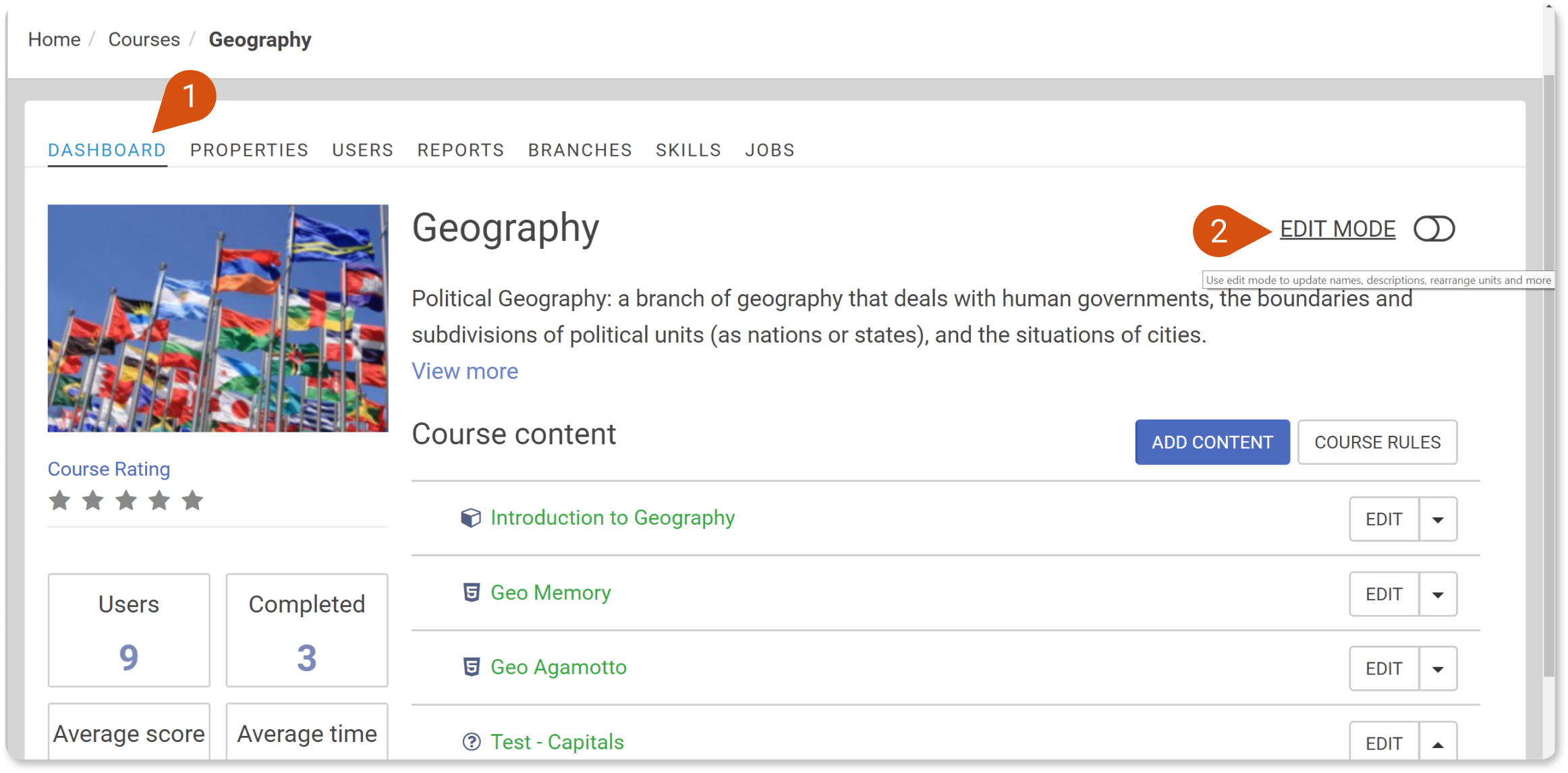Click the Geography flags course image
Image resolution: width=1568 pixels, height=773 pixels.
click(x=218, y=318)
